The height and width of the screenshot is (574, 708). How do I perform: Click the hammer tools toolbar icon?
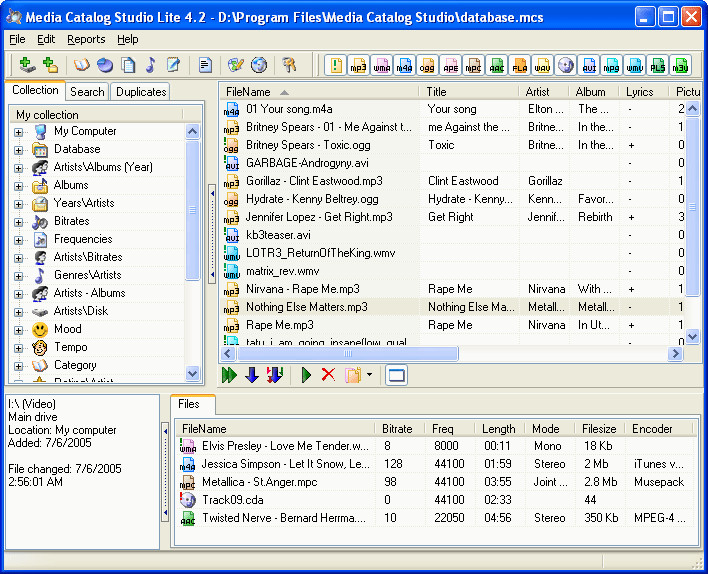tap(289, 65)
